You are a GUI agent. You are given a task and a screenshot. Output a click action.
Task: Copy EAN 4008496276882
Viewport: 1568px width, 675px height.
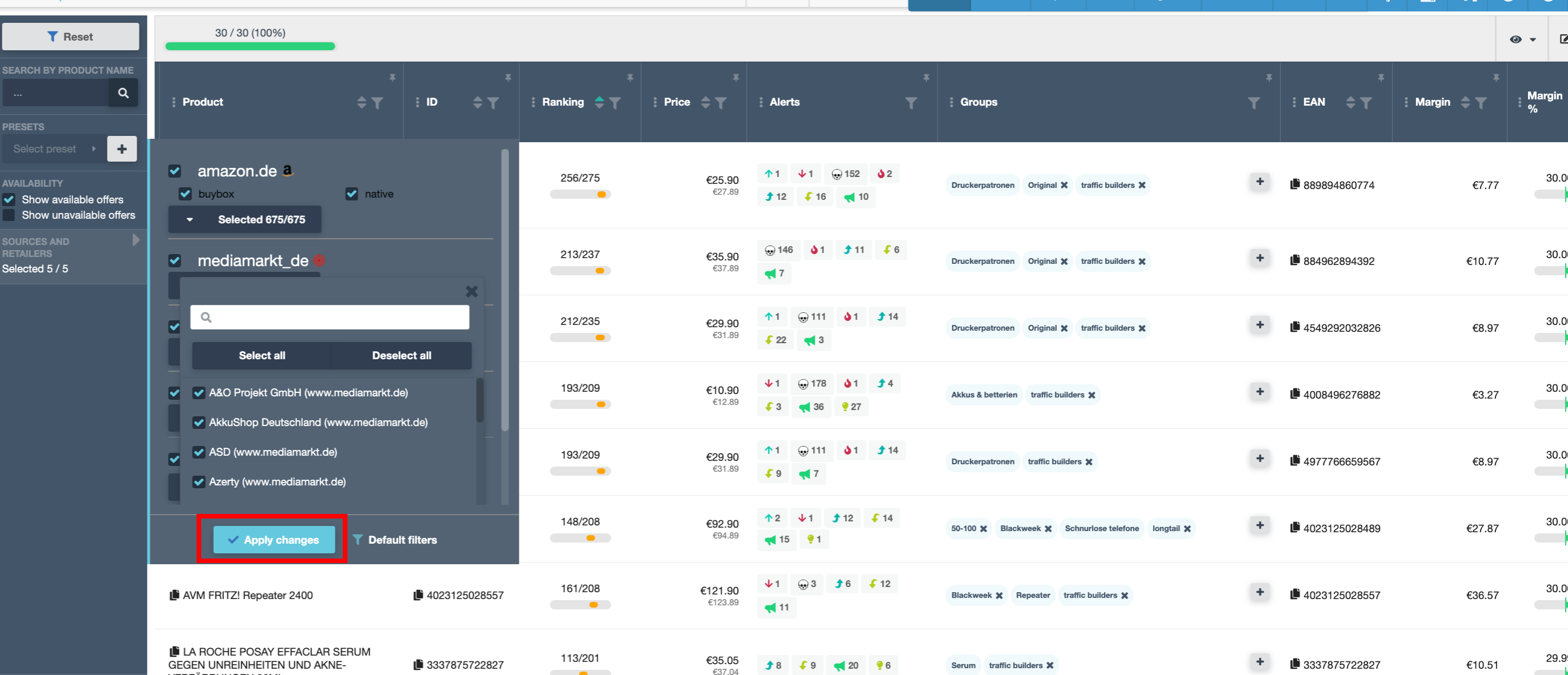pos(1295,394)
